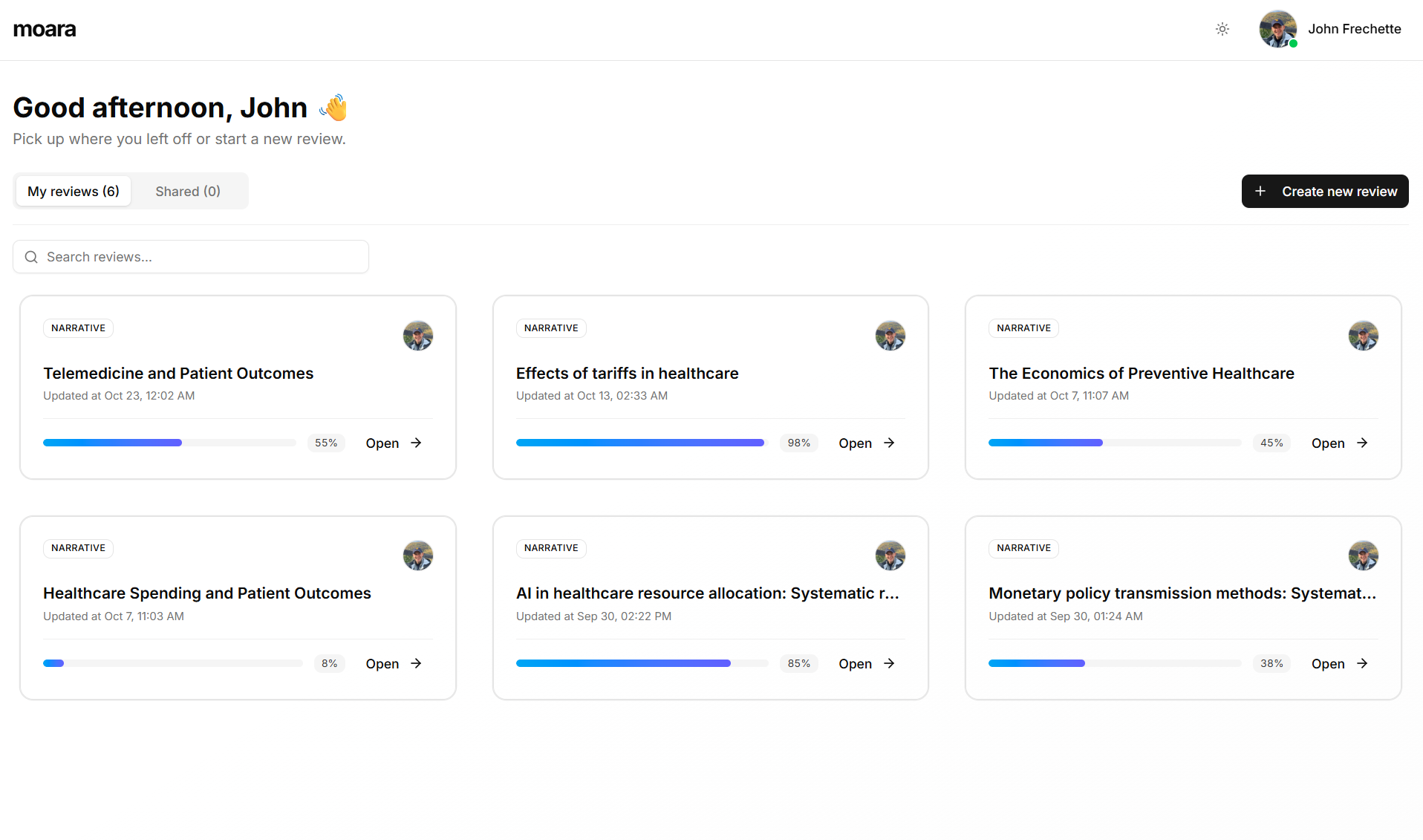This screenshot has width=1423, height=840.
Task: Click the plus icon on Create new review
Action: pyautogui.click(x=1260, y=191)
